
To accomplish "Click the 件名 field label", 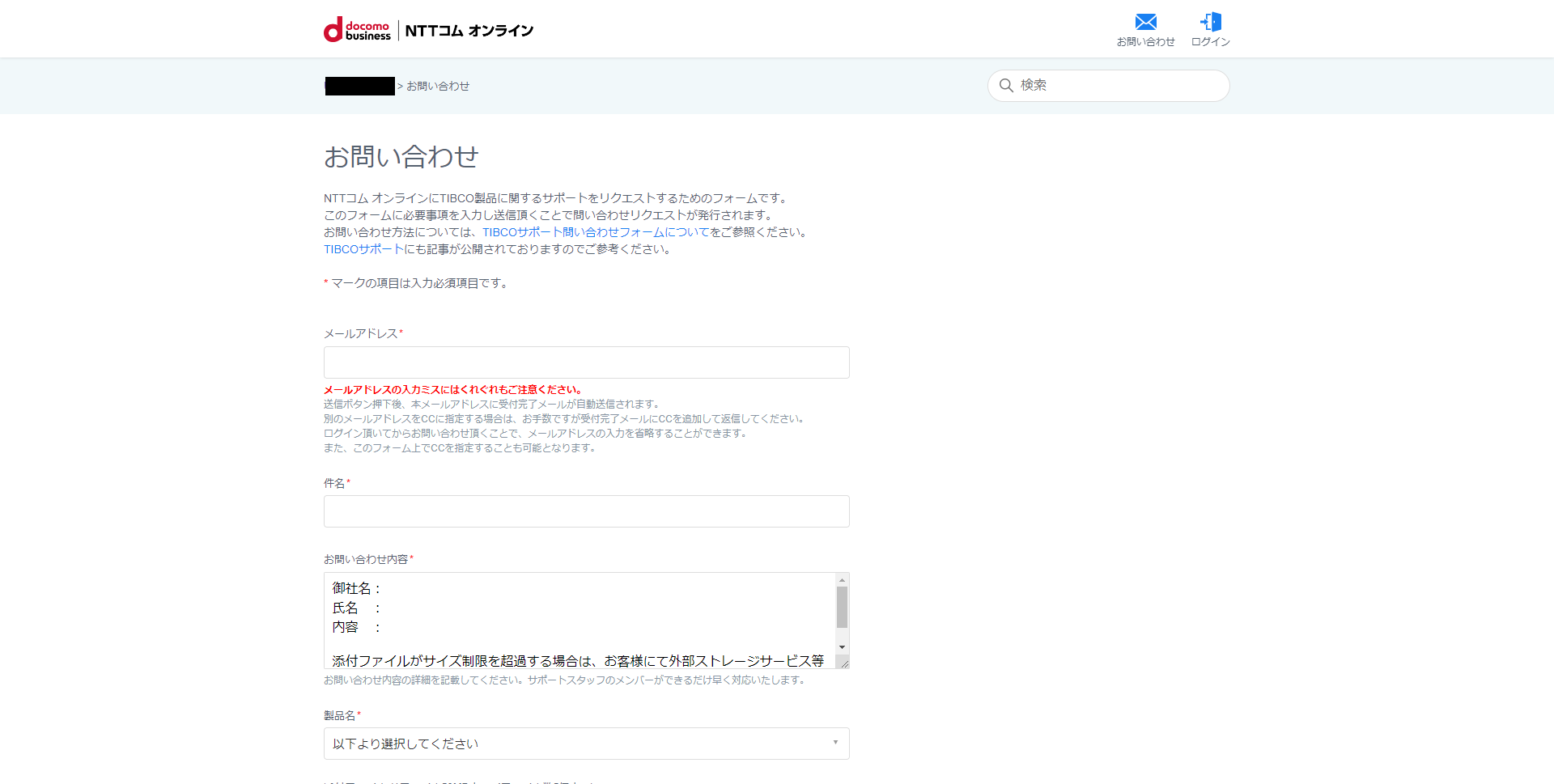I will 334,483.
